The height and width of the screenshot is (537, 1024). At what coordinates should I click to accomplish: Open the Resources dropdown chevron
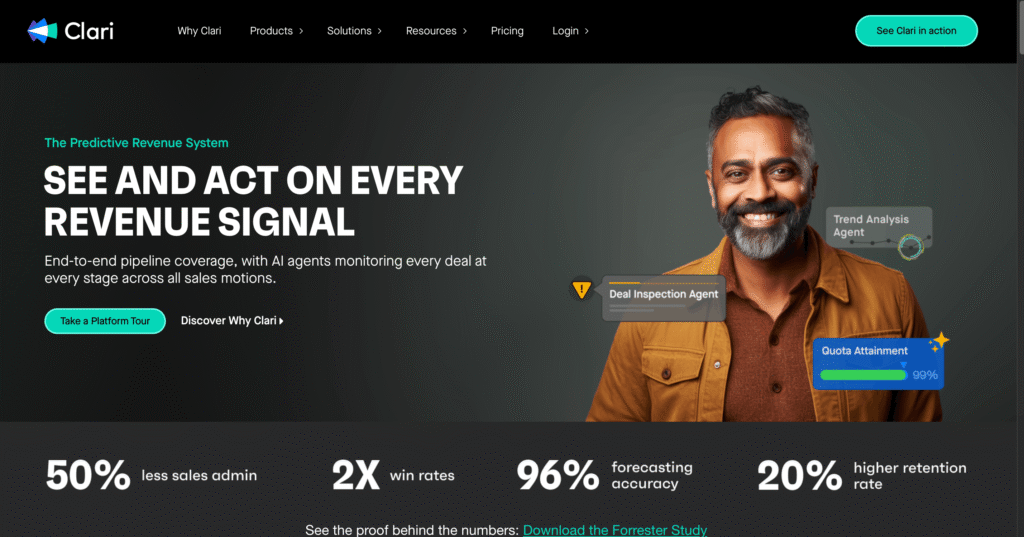tap(465, 31)
